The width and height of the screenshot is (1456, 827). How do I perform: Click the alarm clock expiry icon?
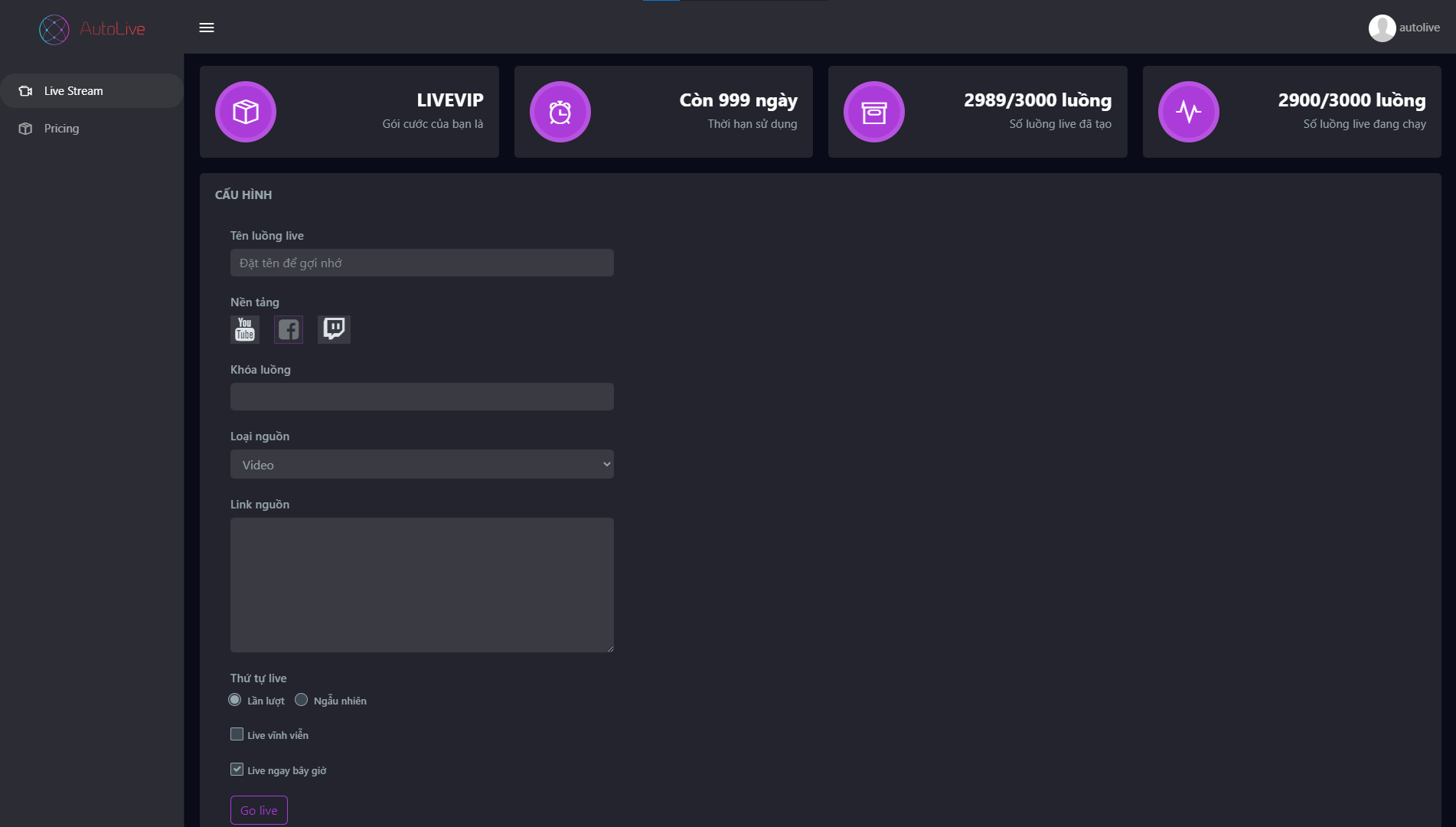click(560, 112)
